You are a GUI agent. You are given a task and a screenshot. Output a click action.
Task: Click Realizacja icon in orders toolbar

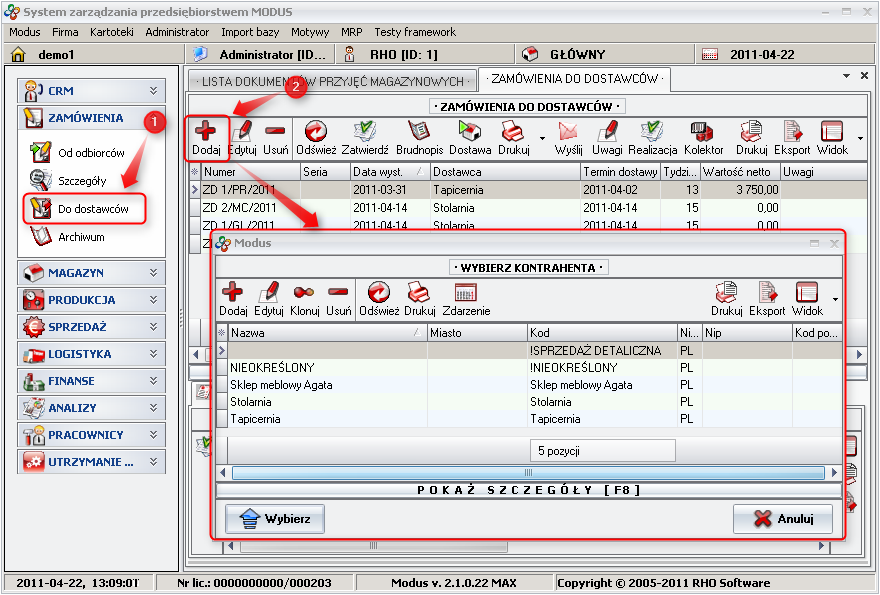tap(652, 132)
